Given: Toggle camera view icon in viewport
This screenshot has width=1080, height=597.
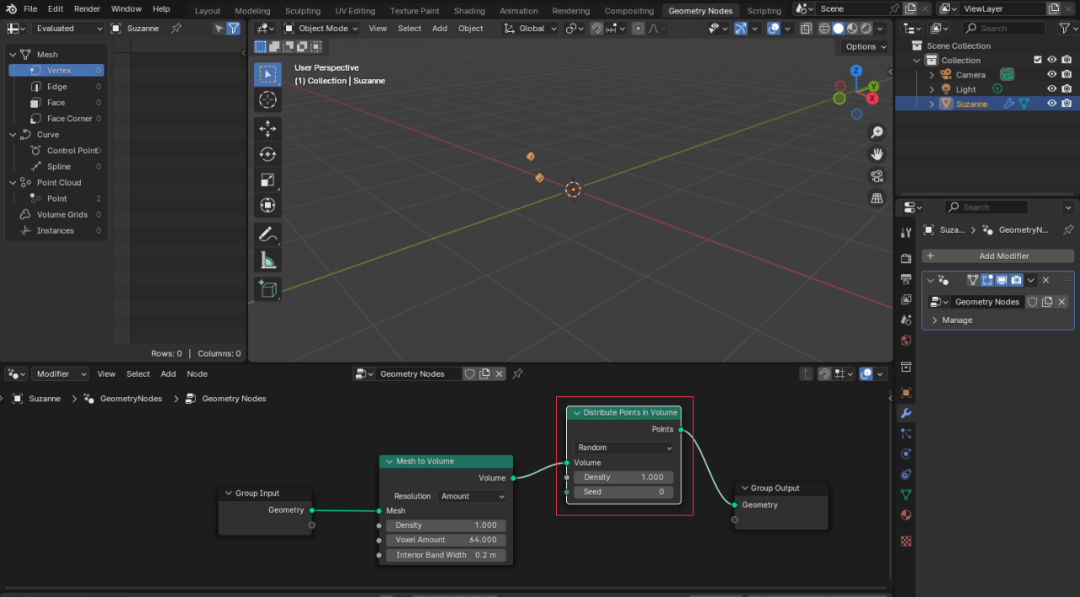Looking at the screenshot, I should (877, 176).
